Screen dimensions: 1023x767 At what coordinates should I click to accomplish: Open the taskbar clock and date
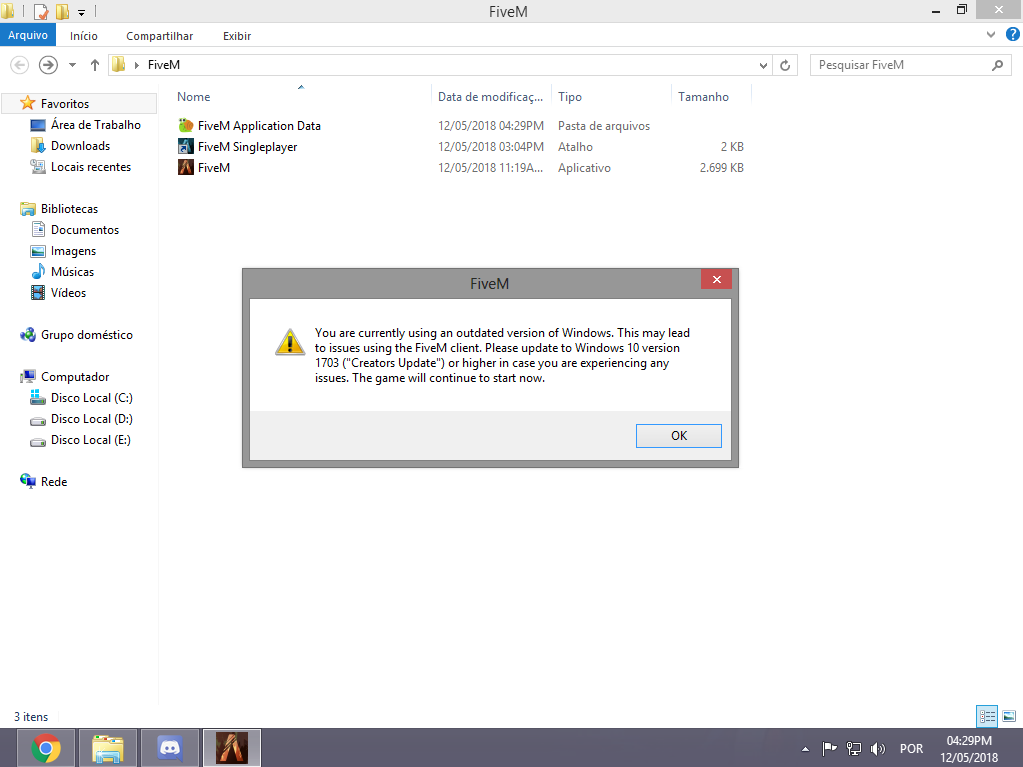tap(969, 749)
